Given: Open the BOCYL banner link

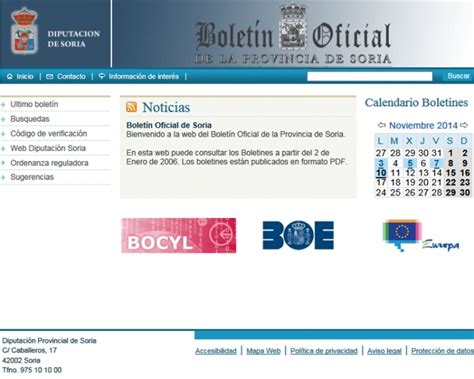Looking at the screenshot, I should (179, 235).
